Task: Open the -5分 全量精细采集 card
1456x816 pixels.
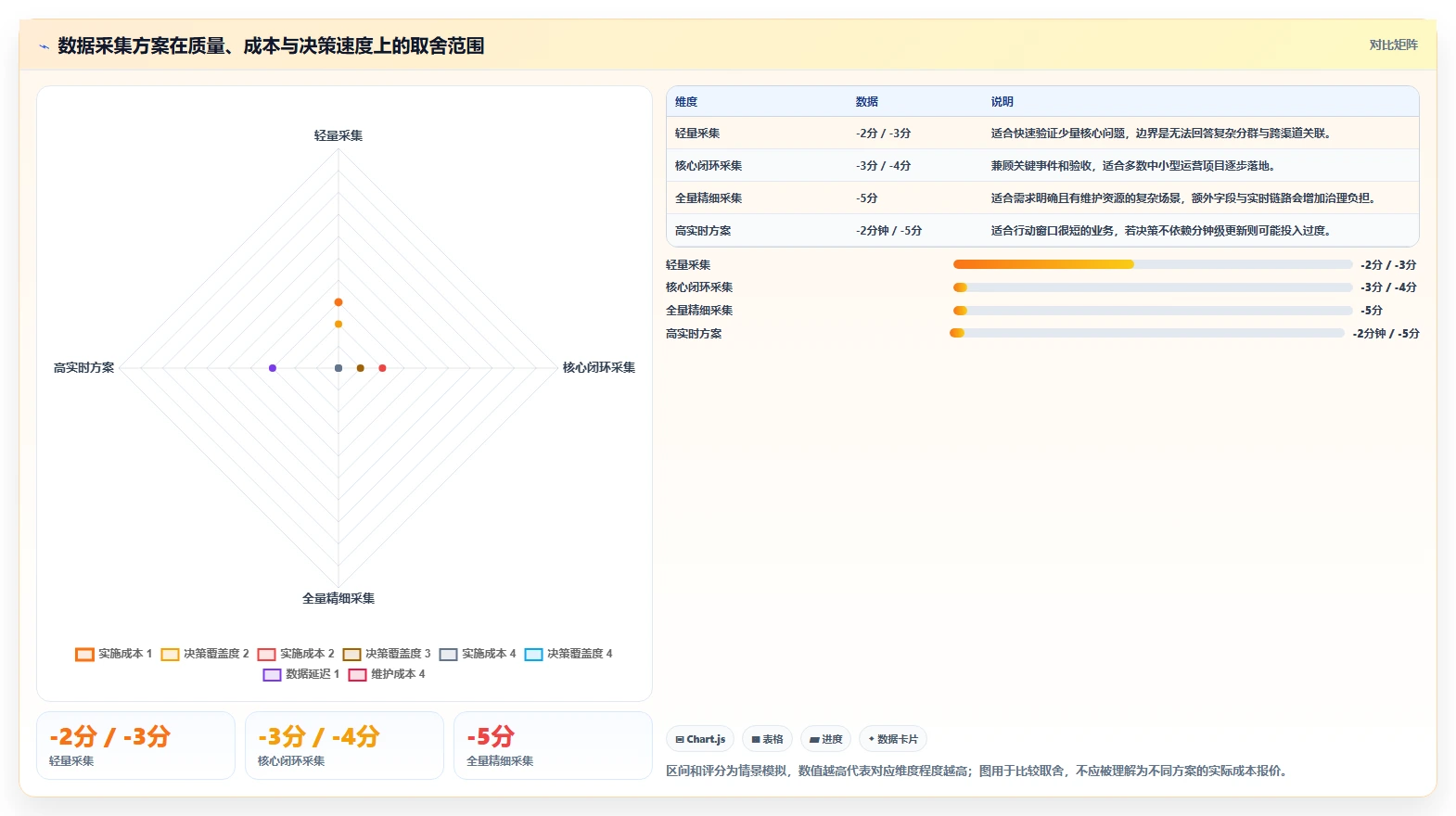Action: tap(553, 746)
